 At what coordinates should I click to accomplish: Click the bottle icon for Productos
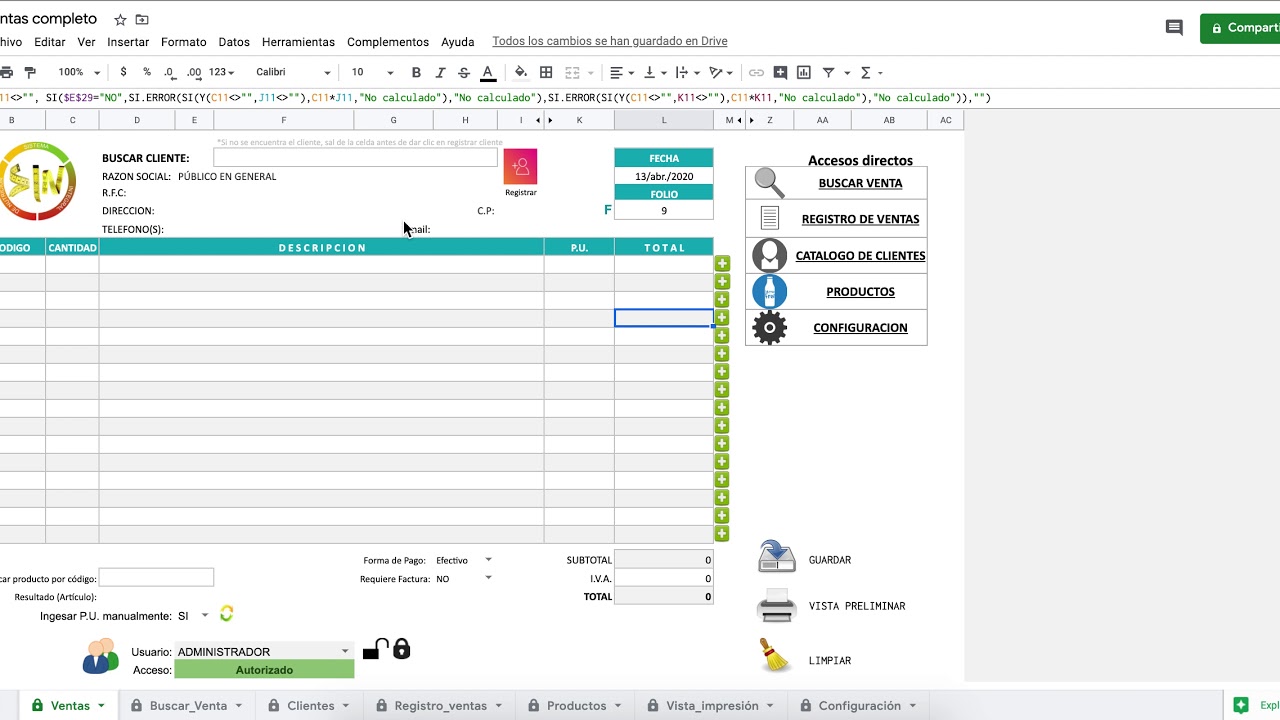769,291
